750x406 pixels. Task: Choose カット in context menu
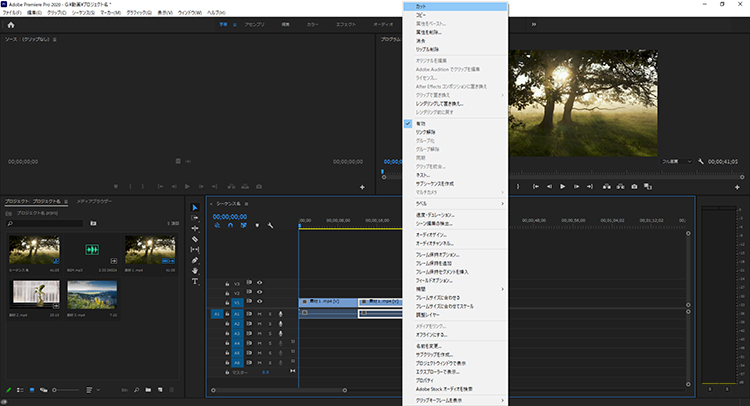pos(455,7)
